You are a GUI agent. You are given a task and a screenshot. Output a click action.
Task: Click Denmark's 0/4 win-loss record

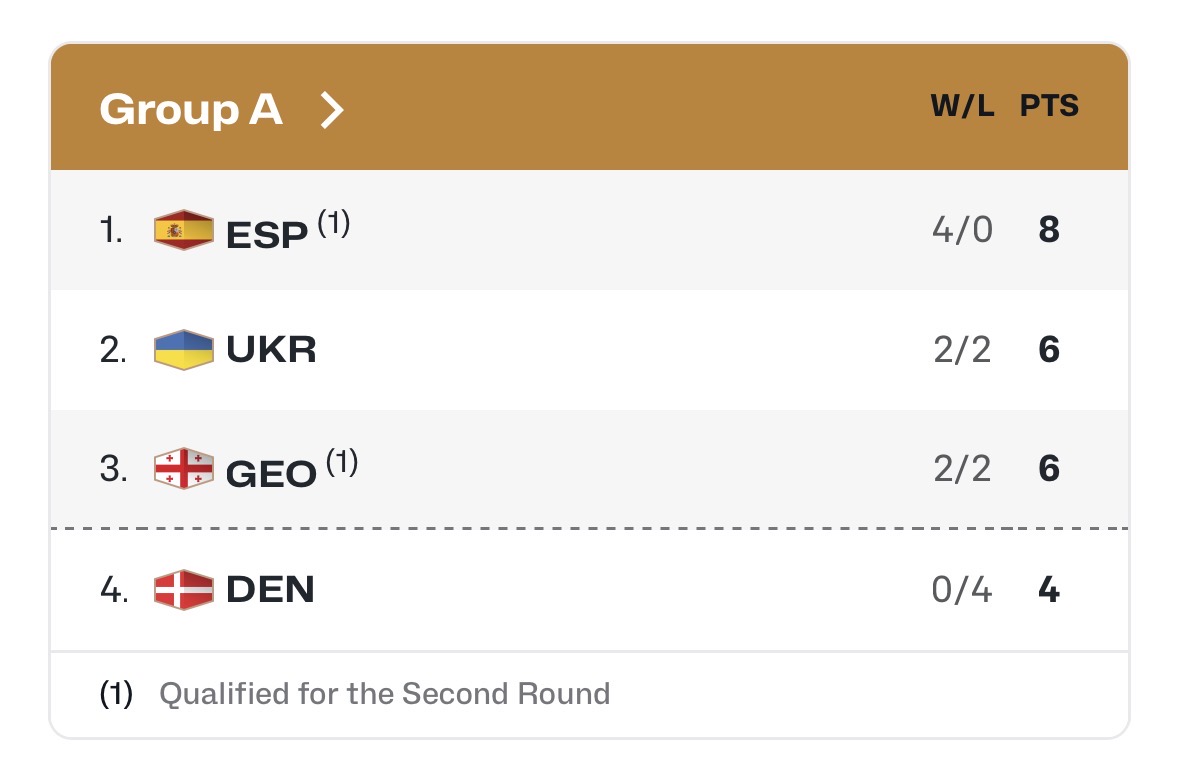962,590
